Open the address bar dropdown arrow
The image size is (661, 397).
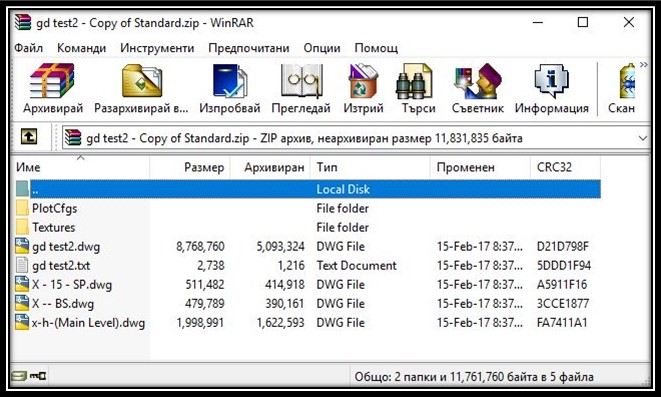[642, 138]
